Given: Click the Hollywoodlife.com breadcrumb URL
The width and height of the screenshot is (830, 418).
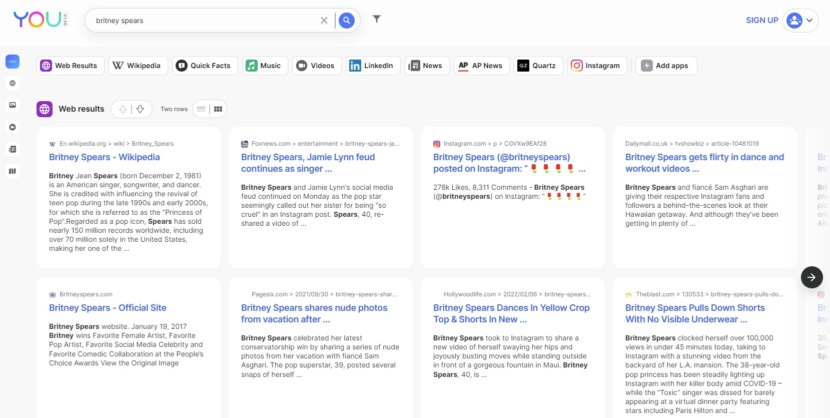Looking at the screenshot, I should [517, 295].
